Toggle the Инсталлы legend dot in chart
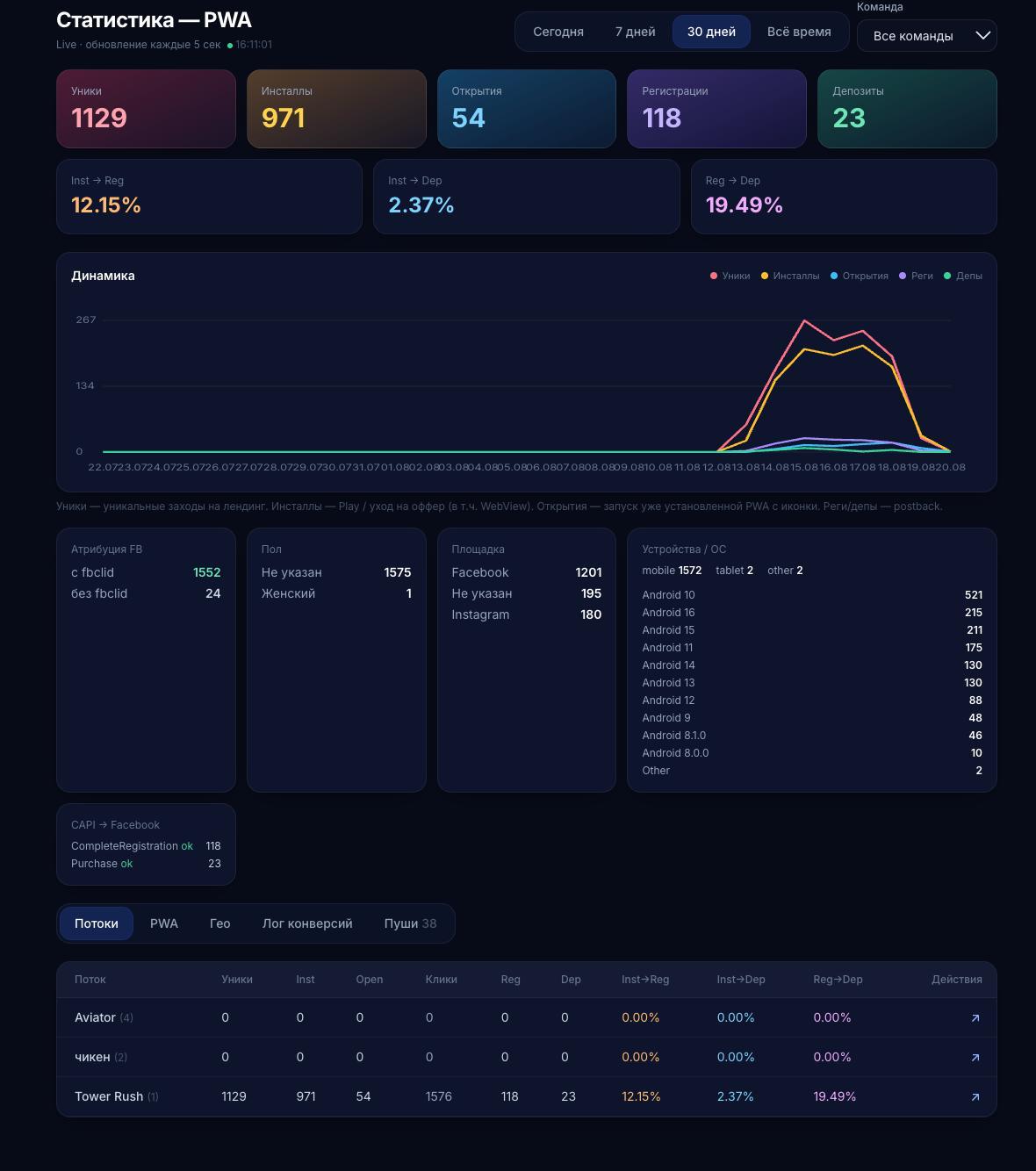The width and height of the screenshot is (1036, 1171). coord(765,276)
